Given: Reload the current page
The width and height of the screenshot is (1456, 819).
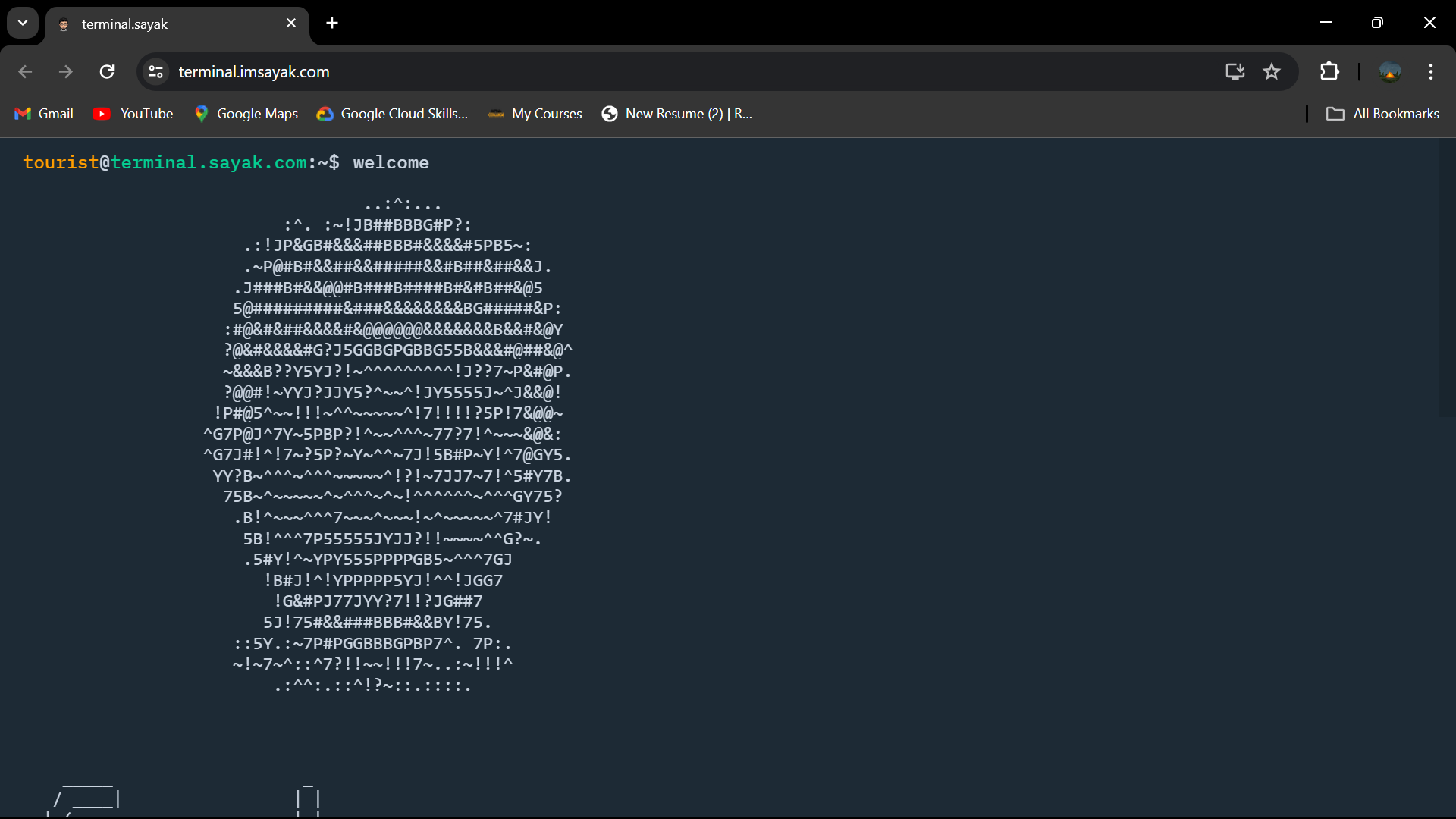Looking at the screenshot, I should 107,71.
